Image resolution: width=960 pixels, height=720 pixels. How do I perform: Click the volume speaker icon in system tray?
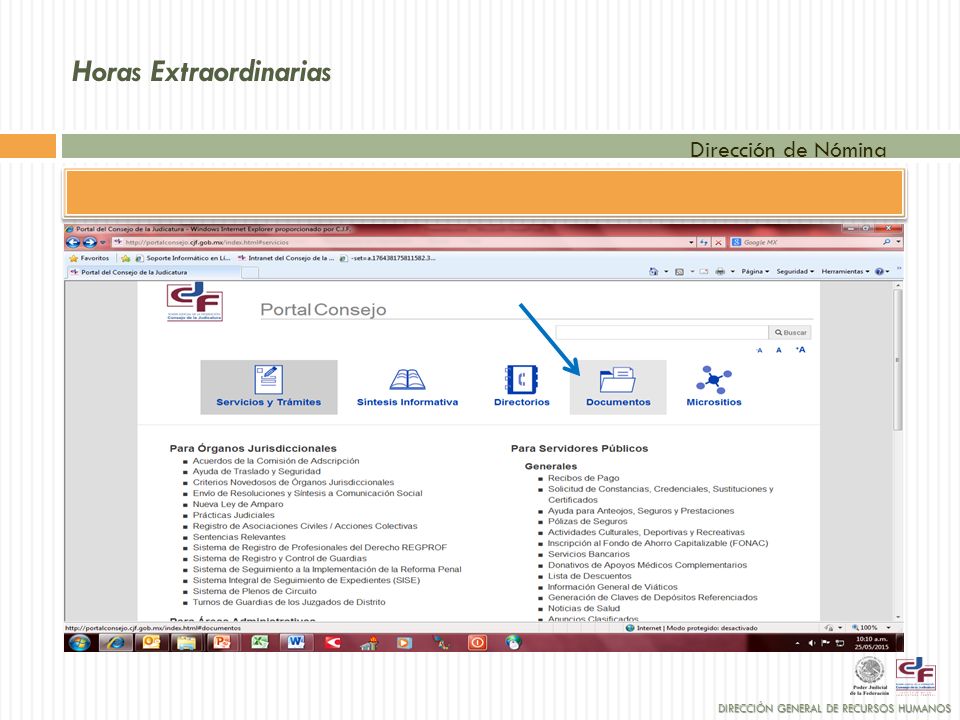click(812, 643)
